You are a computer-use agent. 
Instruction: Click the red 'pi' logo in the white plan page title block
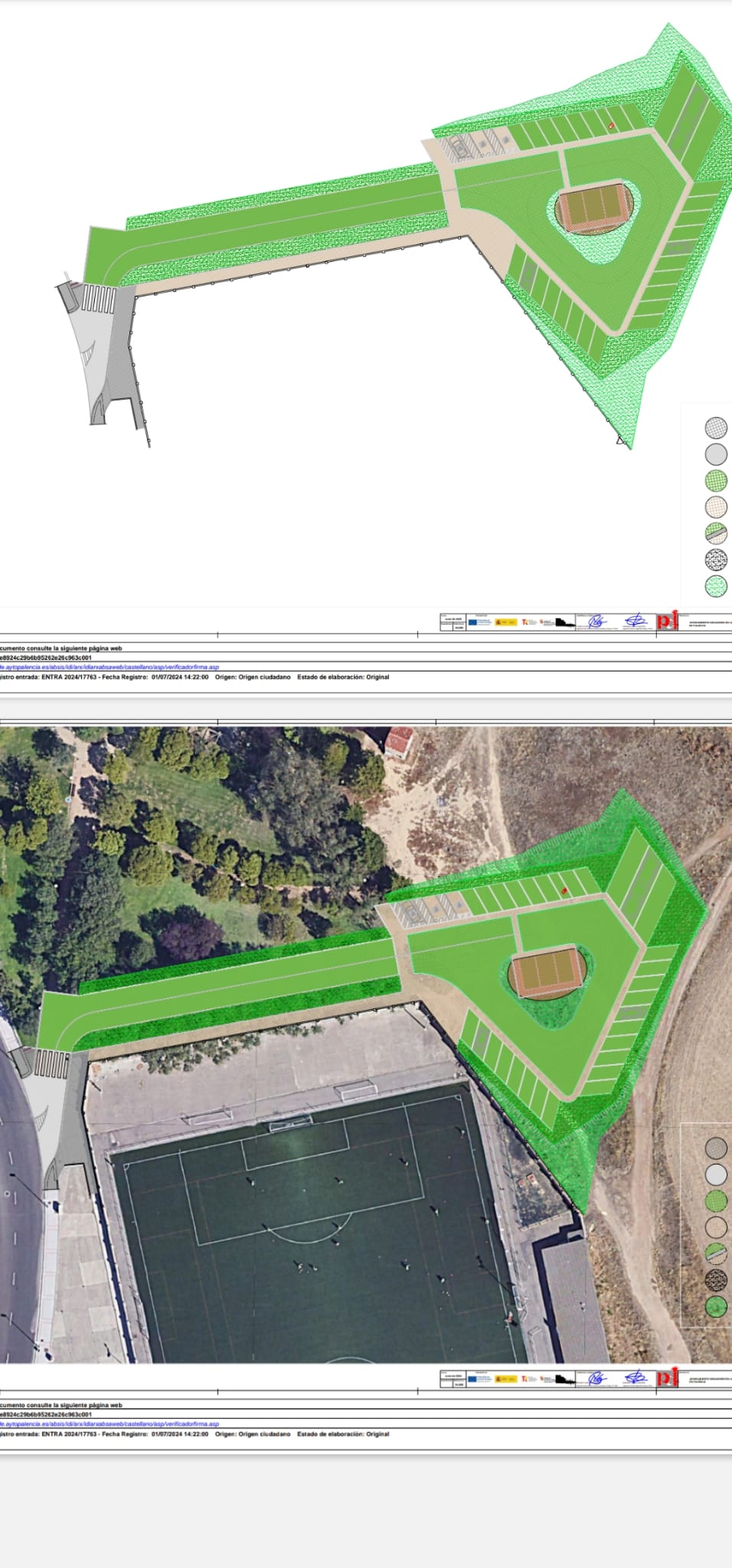[668, 619]
